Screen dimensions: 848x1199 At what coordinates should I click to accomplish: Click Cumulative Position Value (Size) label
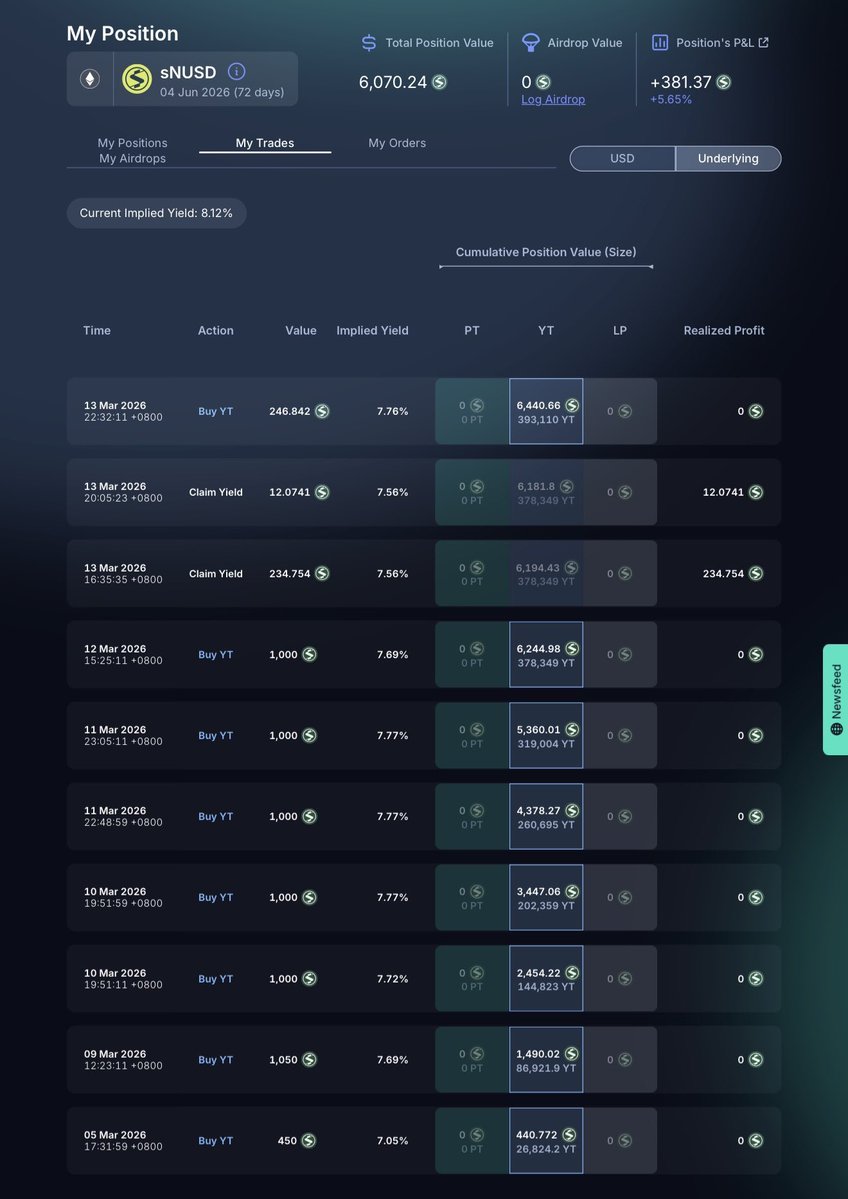coord(546,252)
